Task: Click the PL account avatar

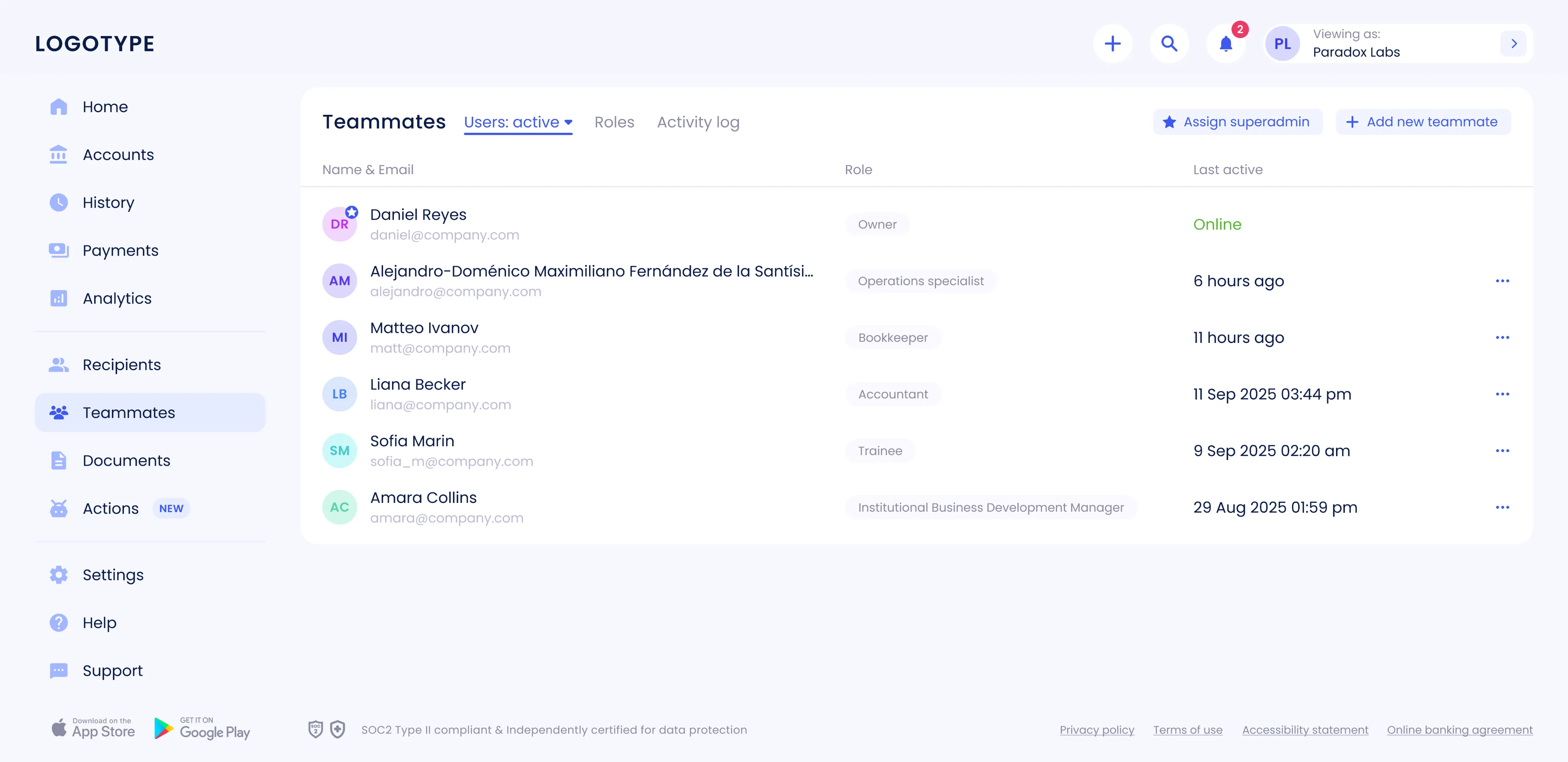Action: (1282, 43)
